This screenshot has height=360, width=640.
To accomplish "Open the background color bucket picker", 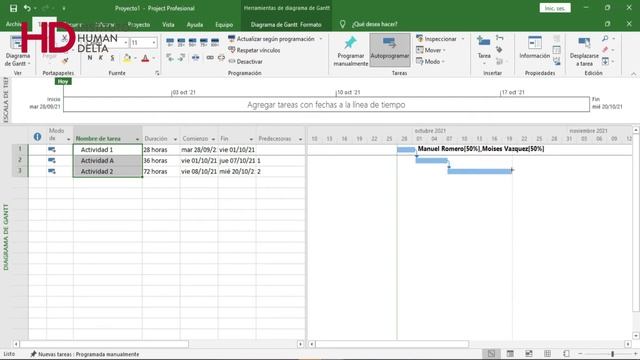I will (127, 58).
